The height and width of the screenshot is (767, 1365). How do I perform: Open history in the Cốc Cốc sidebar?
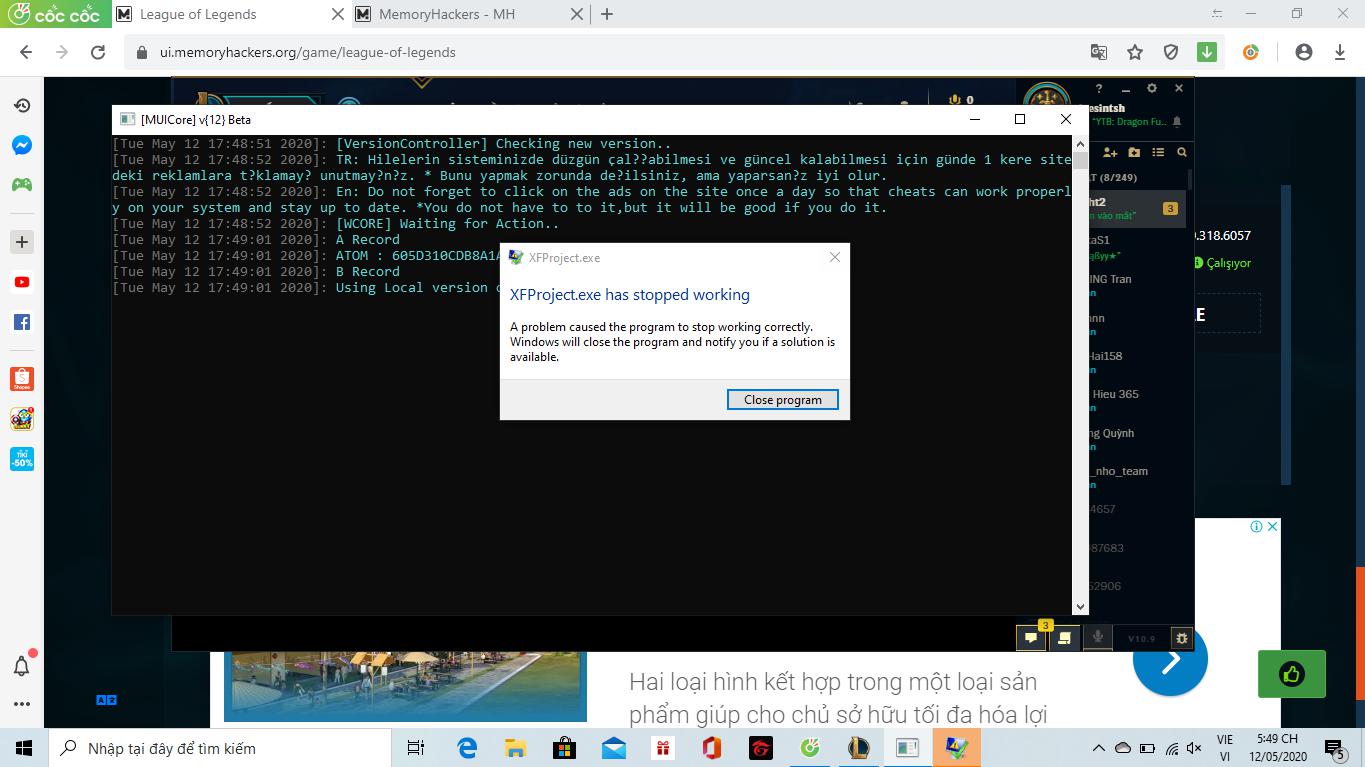(x=22, y=106)
